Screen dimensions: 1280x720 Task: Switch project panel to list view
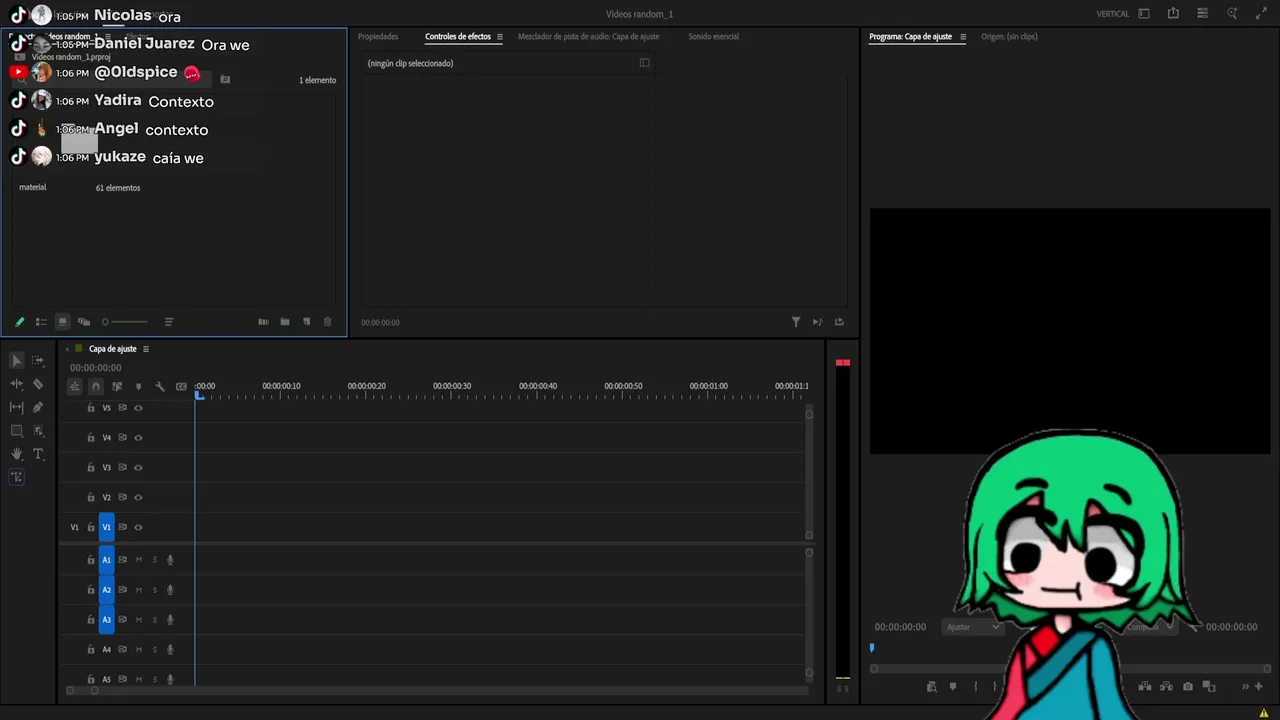[x=41, y=322]
